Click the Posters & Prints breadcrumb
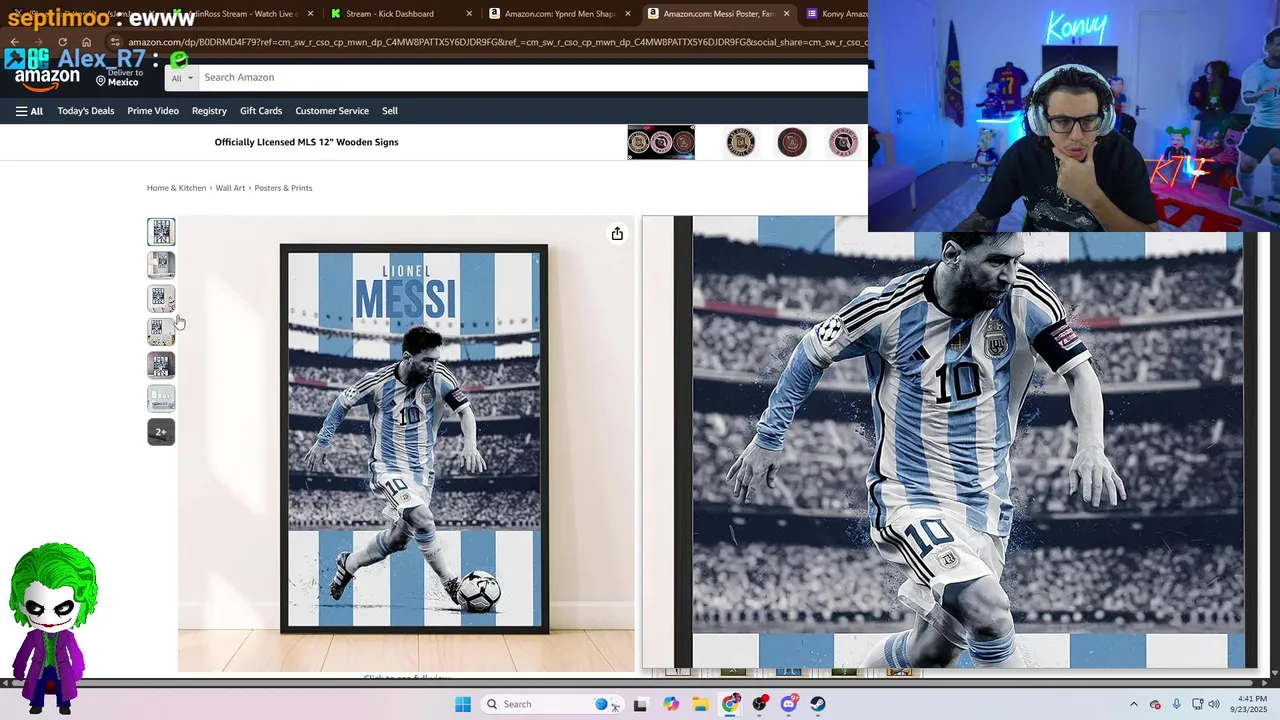The image size is (1280, 720). coord(283,188)
